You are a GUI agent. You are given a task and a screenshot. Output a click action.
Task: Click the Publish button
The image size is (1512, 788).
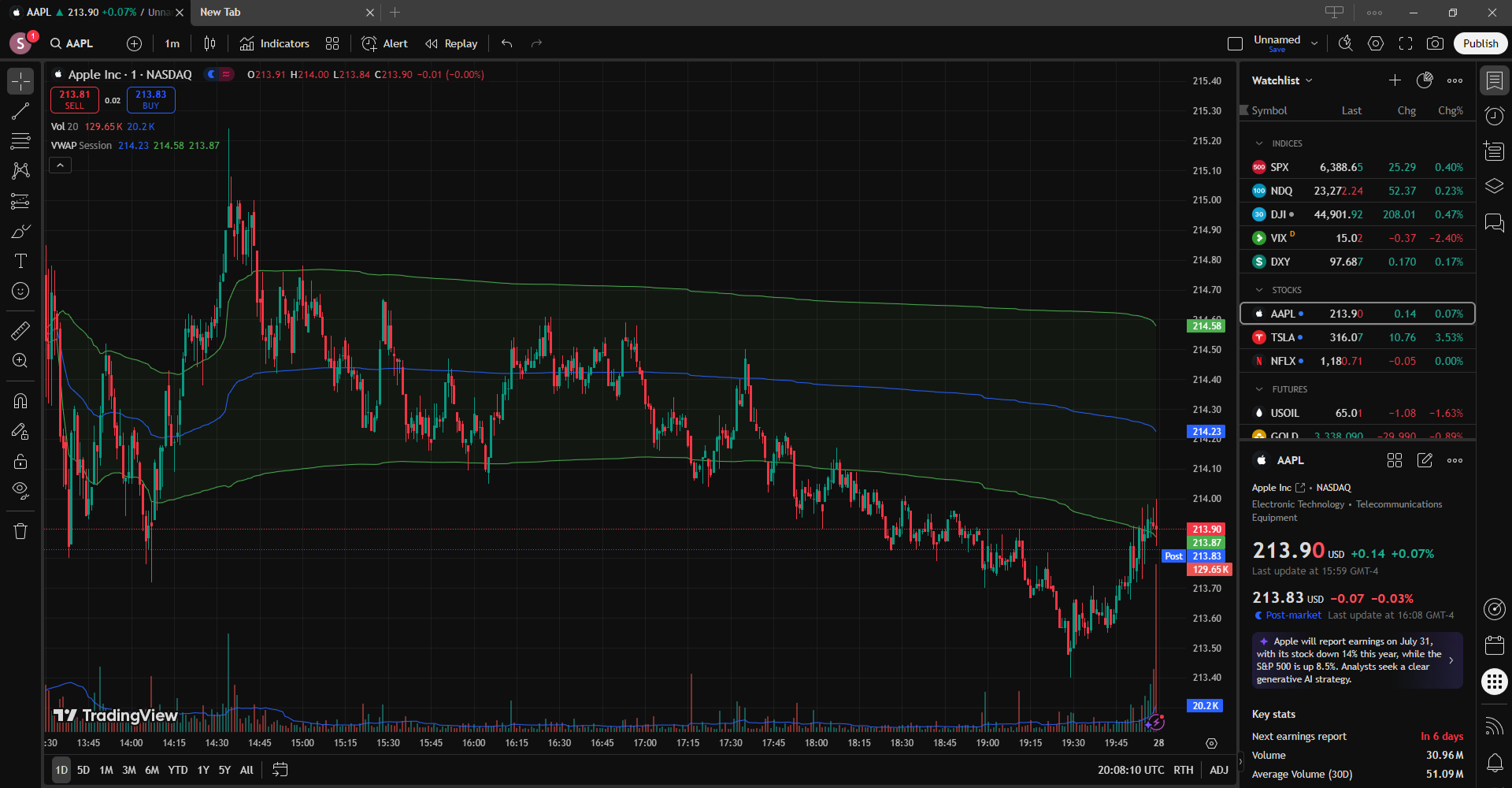point(1480,43)
